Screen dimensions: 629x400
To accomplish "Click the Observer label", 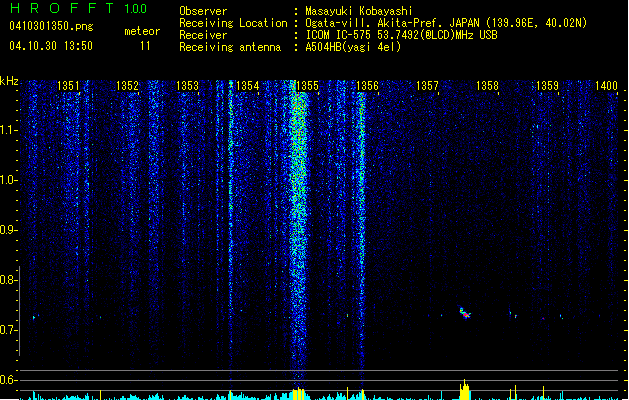I will (203, 11).
